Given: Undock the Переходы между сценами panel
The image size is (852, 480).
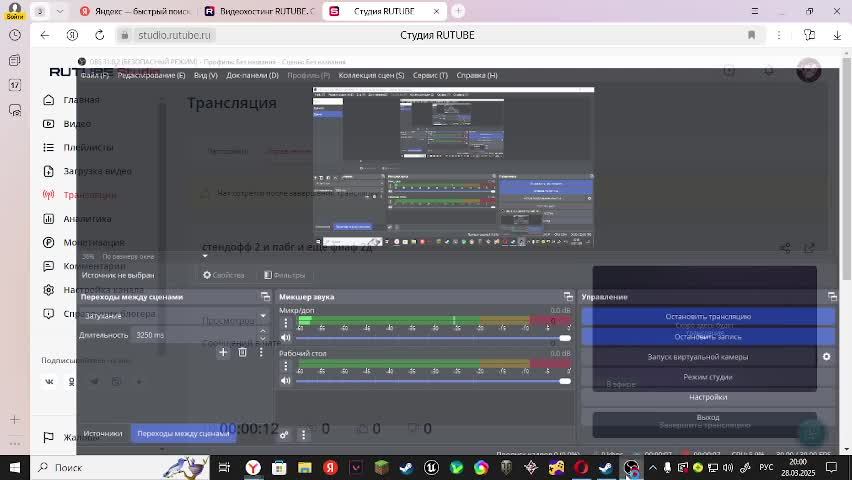Looking at the screenshot, I should click(265, 296).
